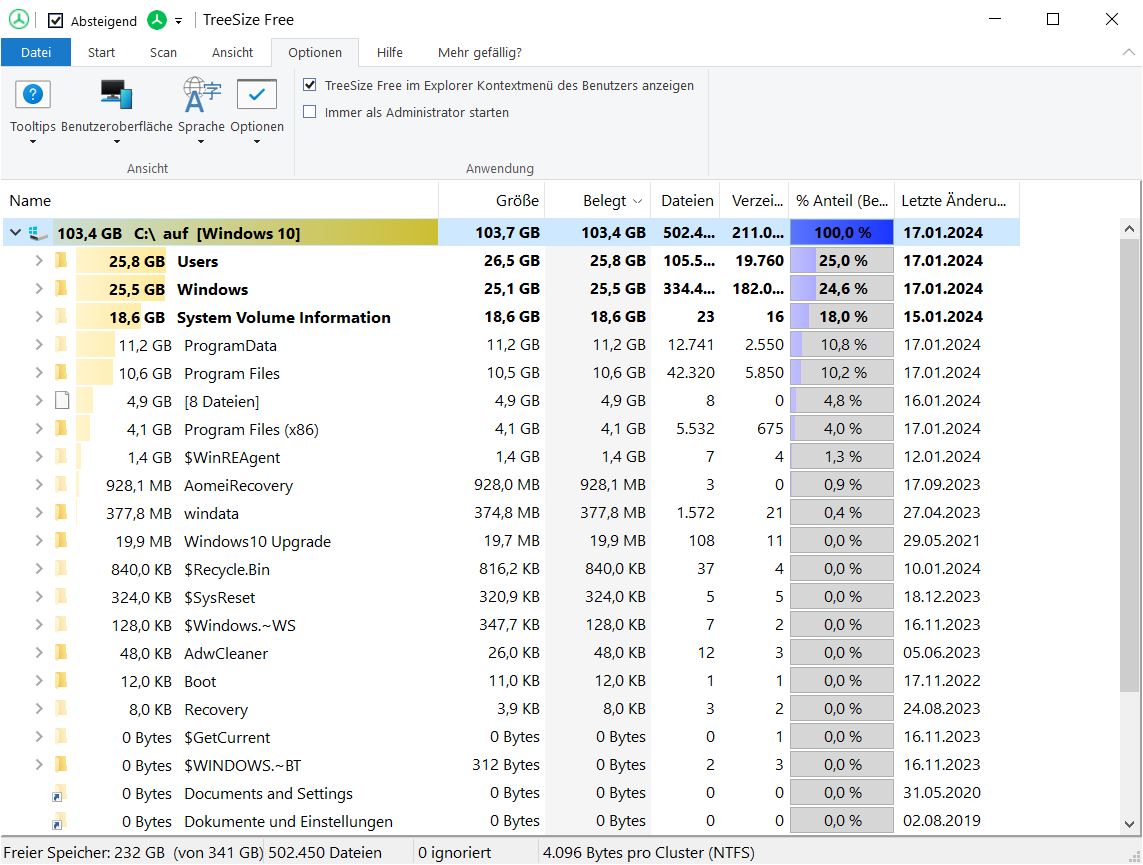The image size is (1143, 865).
Task: Switch to the Scan tab
Action: [x=163, y=52]
